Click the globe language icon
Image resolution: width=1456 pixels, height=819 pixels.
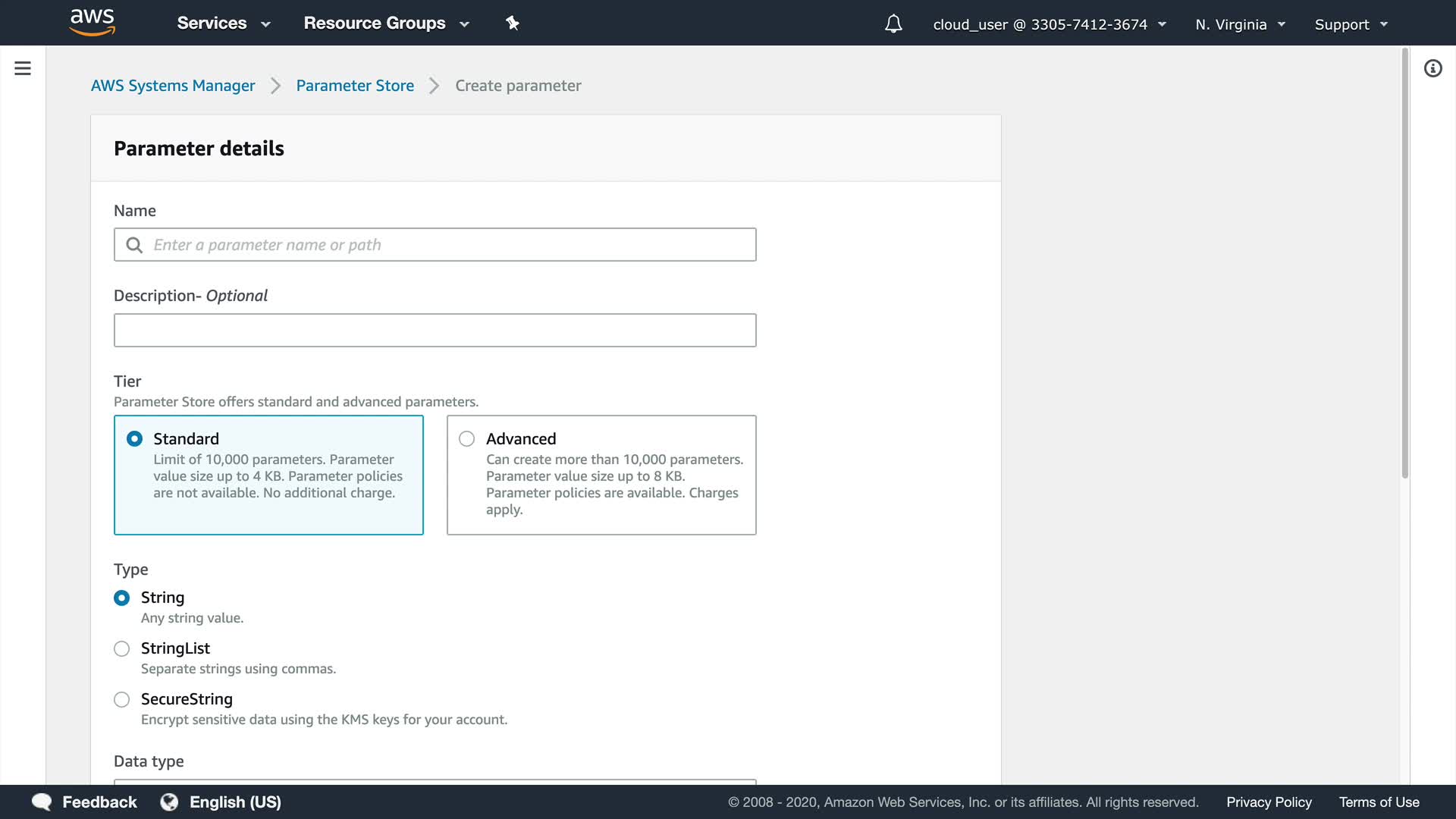click(169, 802)
